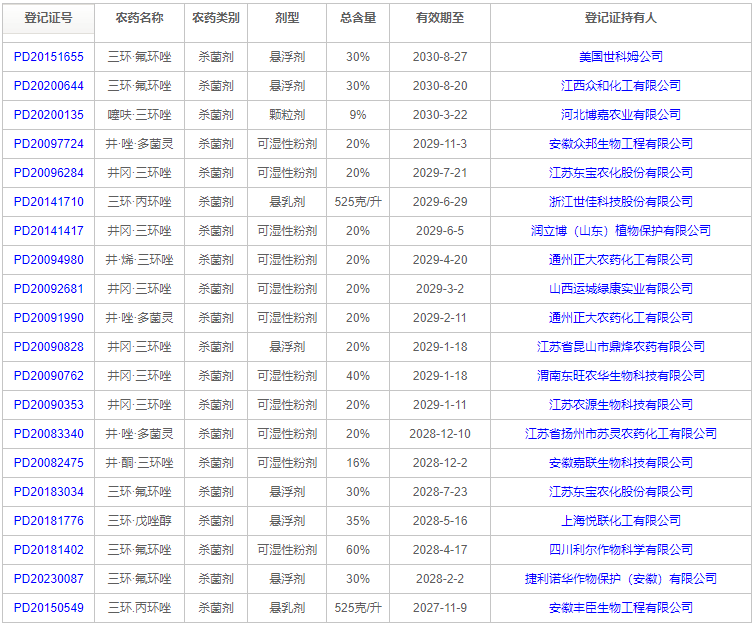Screen dimensions: 754x625
Task: Open holder 捷利诺华作物保护（安徽）有限公司
Action: coord(621,579)
